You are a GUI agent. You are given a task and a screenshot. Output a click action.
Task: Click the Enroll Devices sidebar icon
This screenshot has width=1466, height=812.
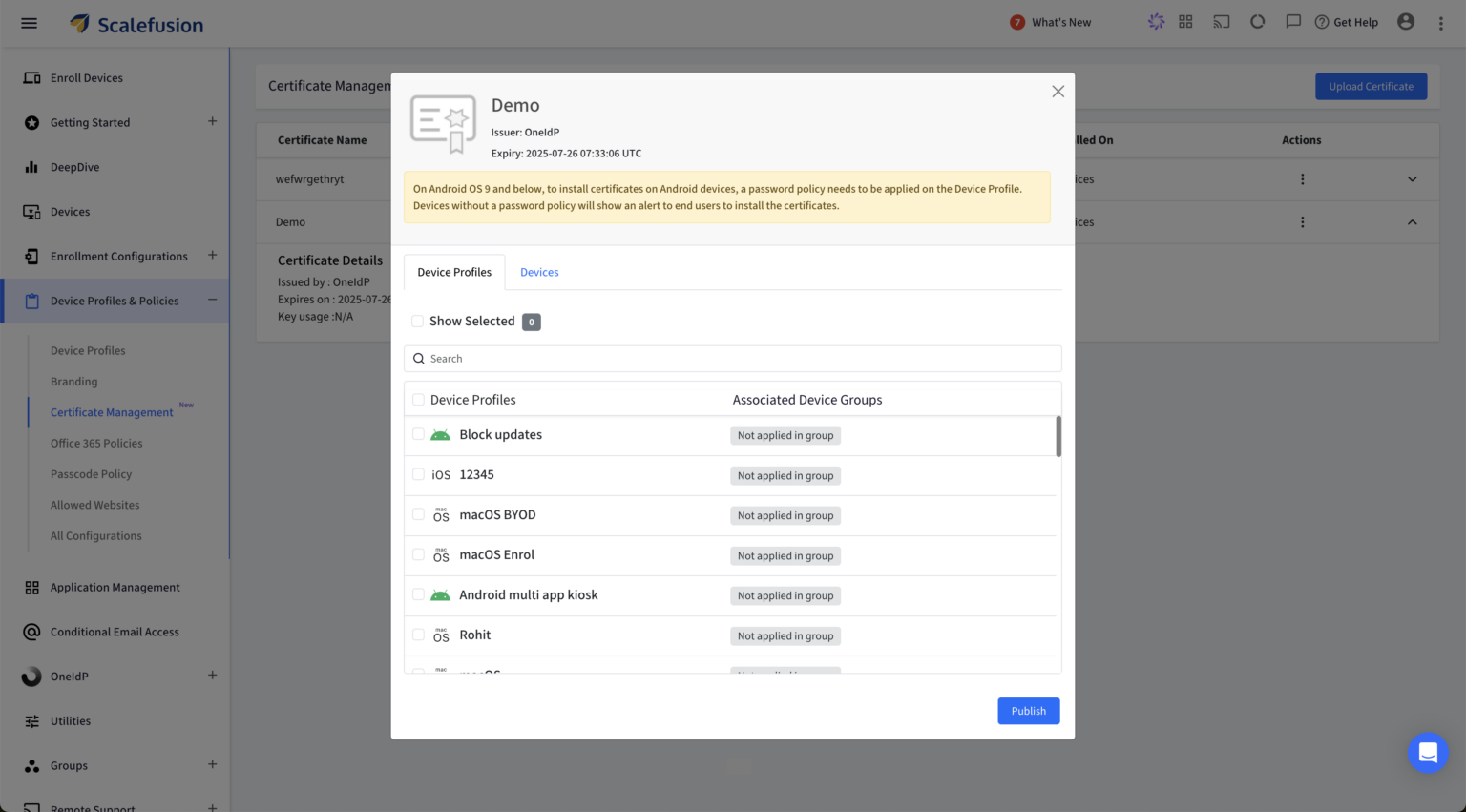(x=31, y=78)
